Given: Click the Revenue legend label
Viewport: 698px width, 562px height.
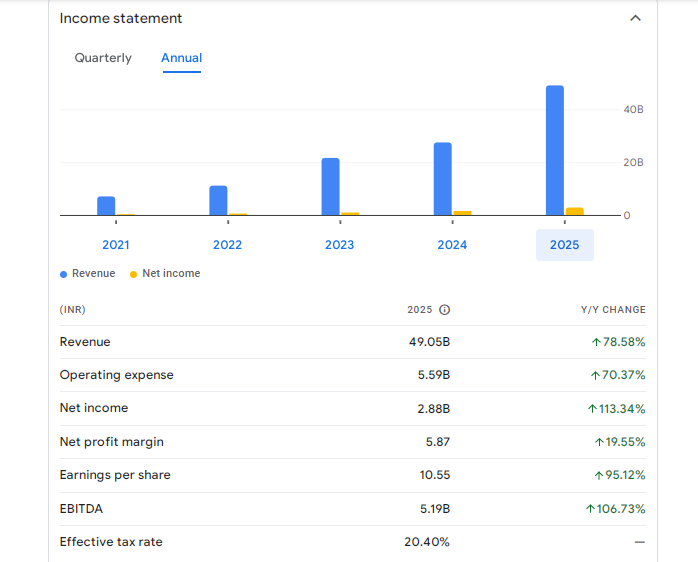Looking at the screenshot, I should 93,273.
